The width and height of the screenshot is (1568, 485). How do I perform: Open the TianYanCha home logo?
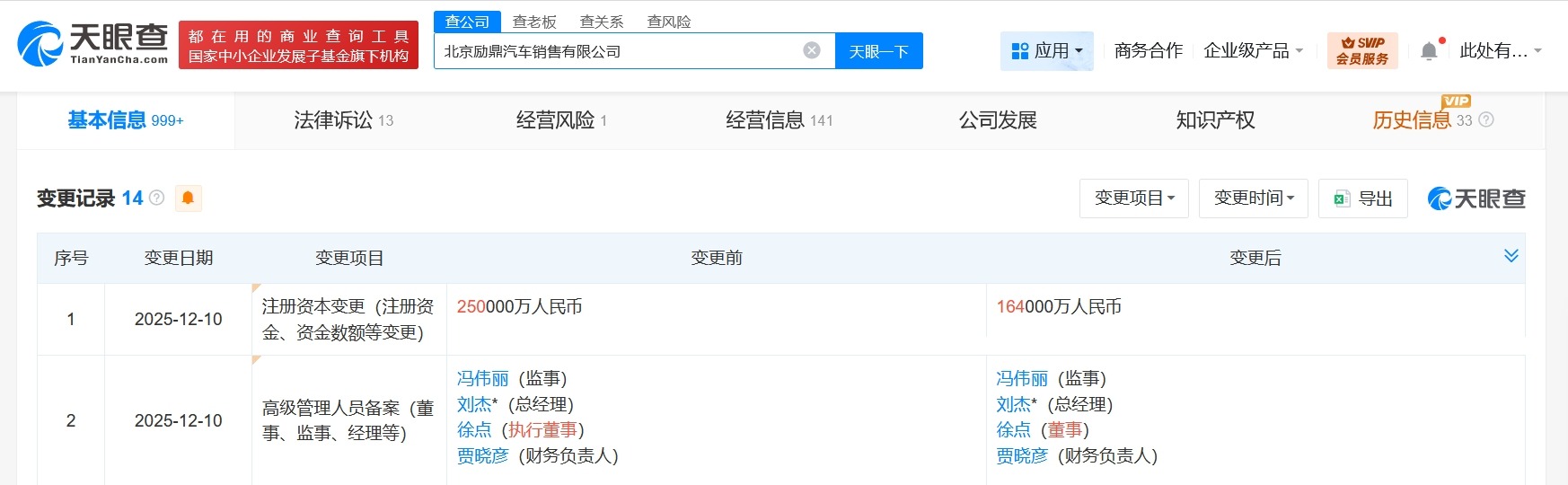tap(93, 44)
